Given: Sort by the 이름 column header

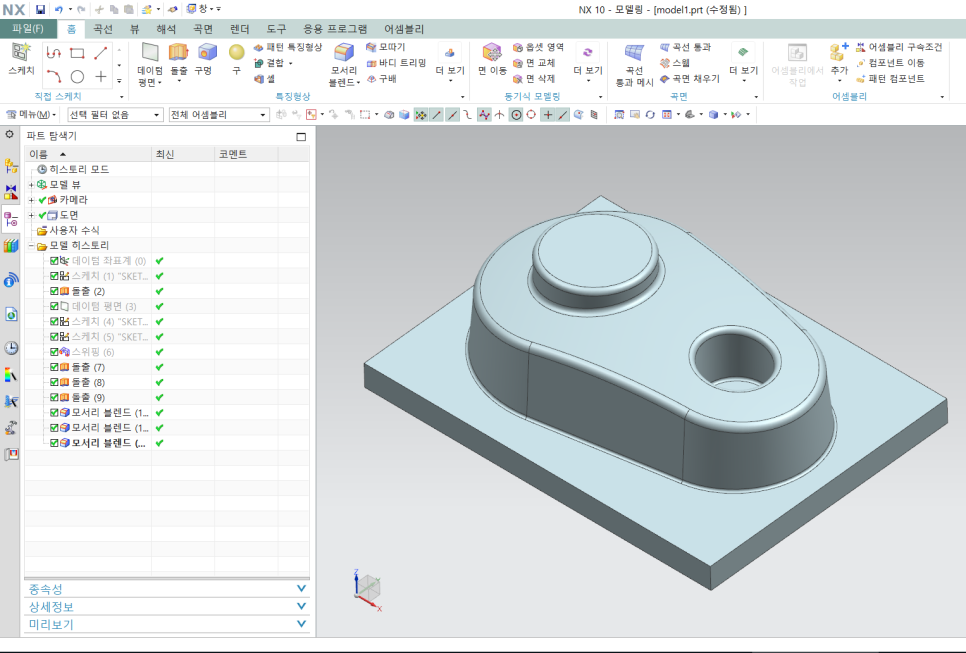Looking at the screenshot, I should [x=88, y=154].
